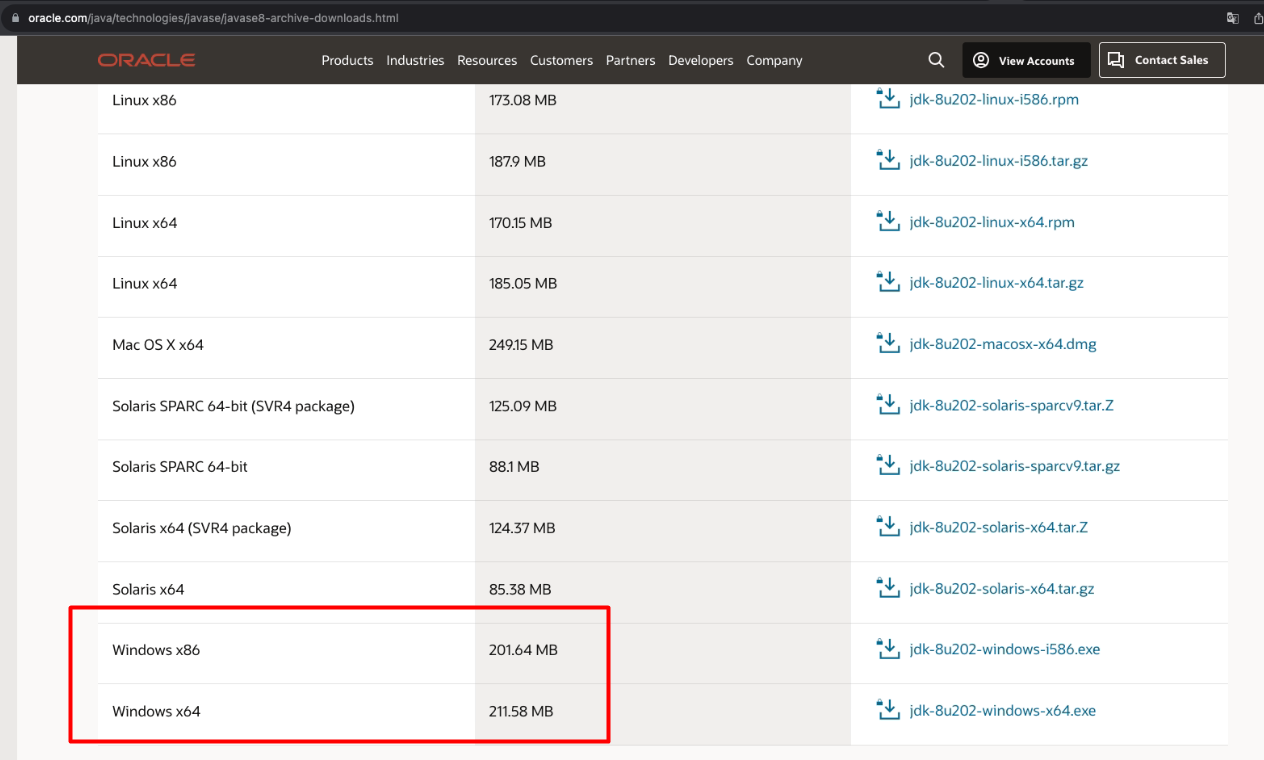Screen dimensions: 1264x760
Task: Download jdk-8u202-solaris-sparcv9.tar.Z link
Action: (x=1012, y=406)
